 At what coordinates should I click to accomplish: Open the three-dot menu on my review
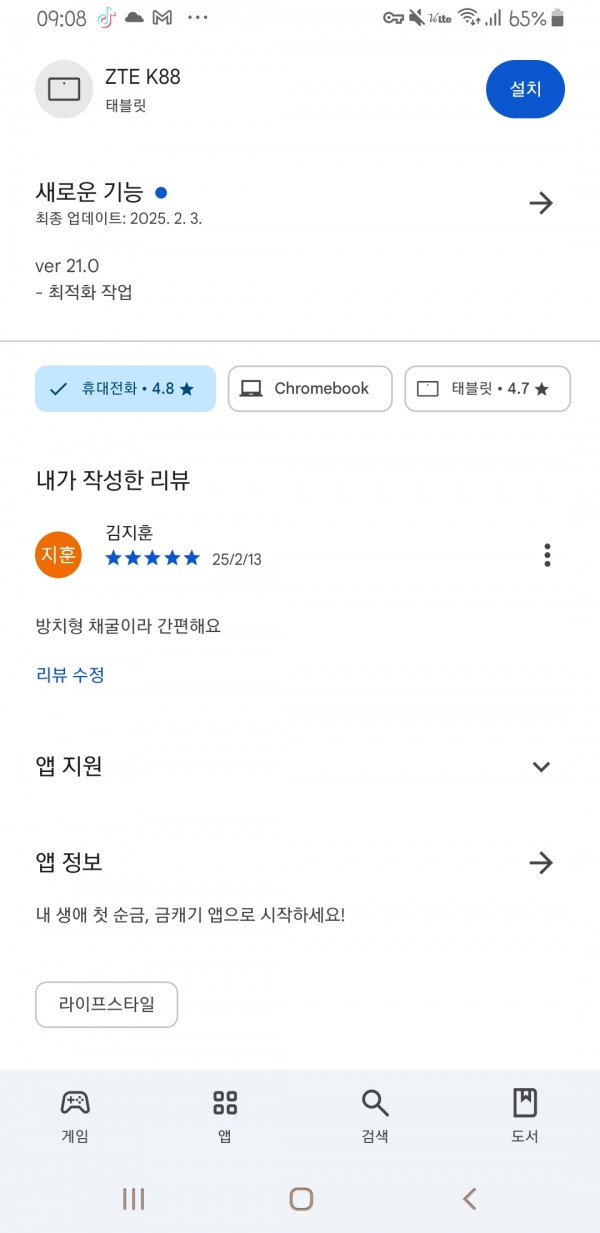coord(547,555)
